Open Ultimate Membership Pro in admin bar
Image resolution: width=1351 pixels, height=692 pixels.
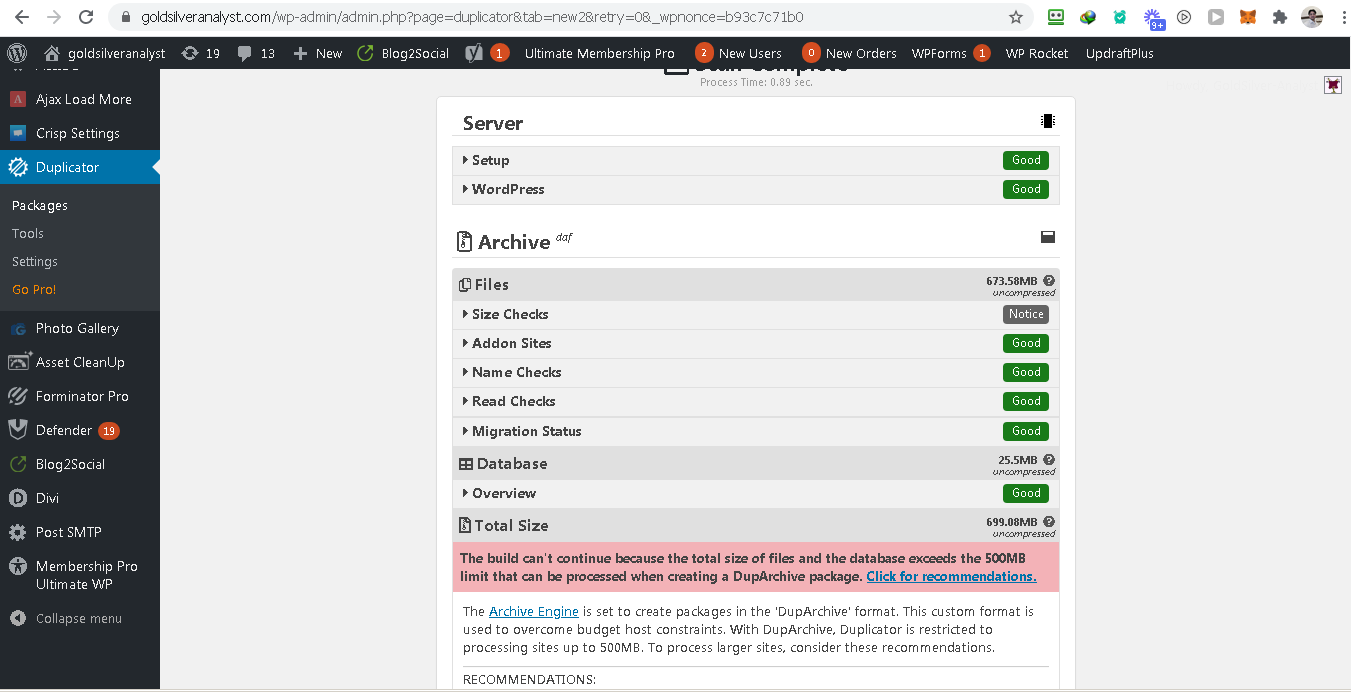(x=599, y=53)
